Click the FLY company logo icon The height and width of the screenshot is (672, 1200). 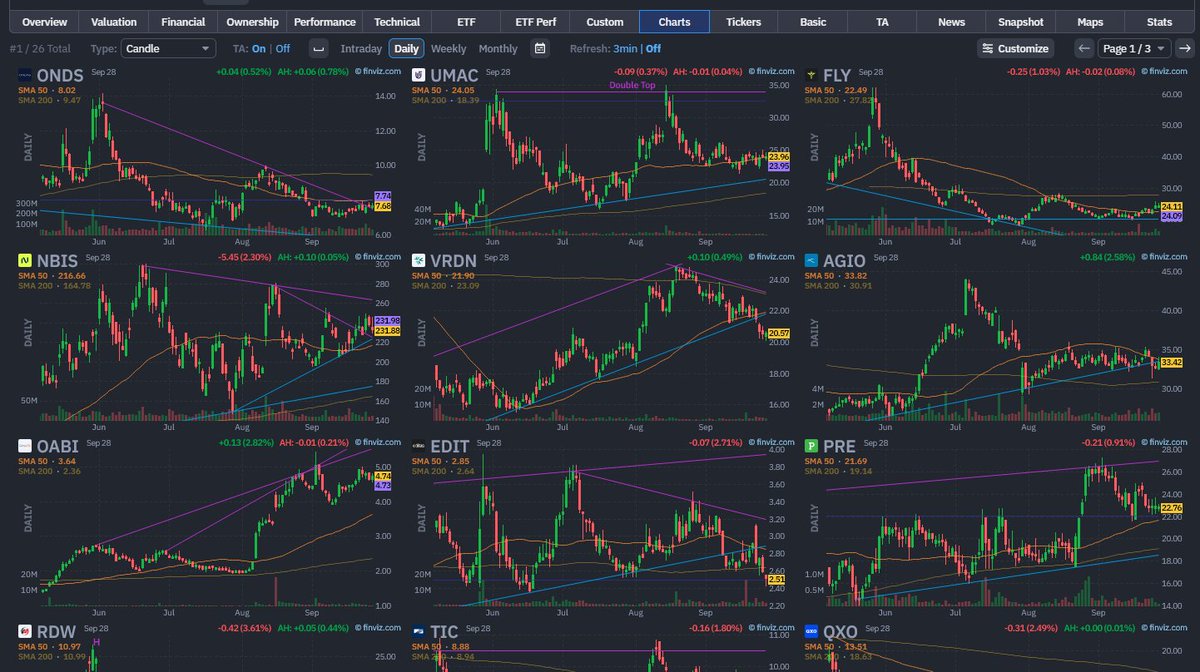[812, 76]
